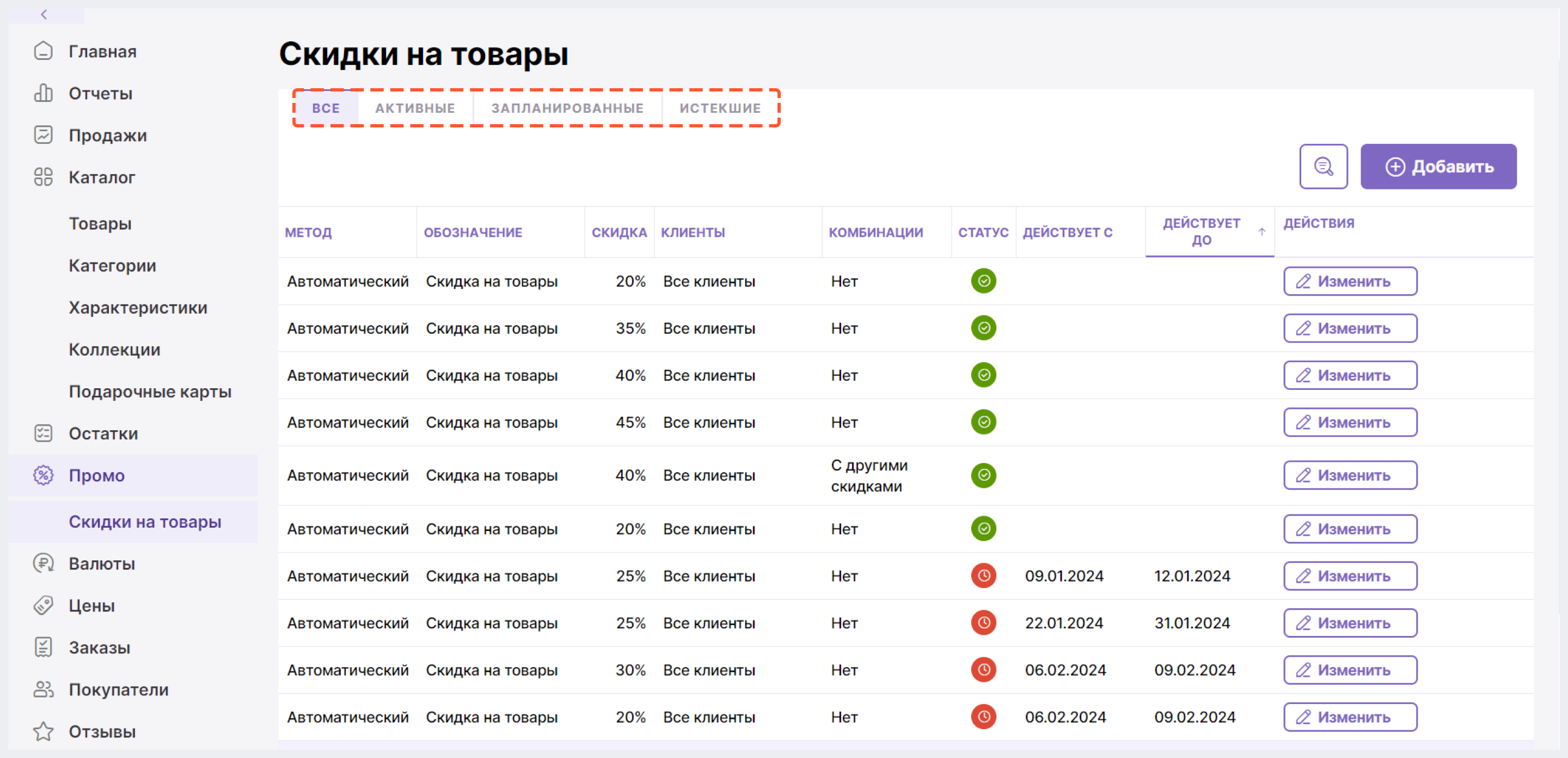Click red expired icon for 12.01.2024 row
The width and height of the screenshot is (1568, 758).
(x=983, y=576)
